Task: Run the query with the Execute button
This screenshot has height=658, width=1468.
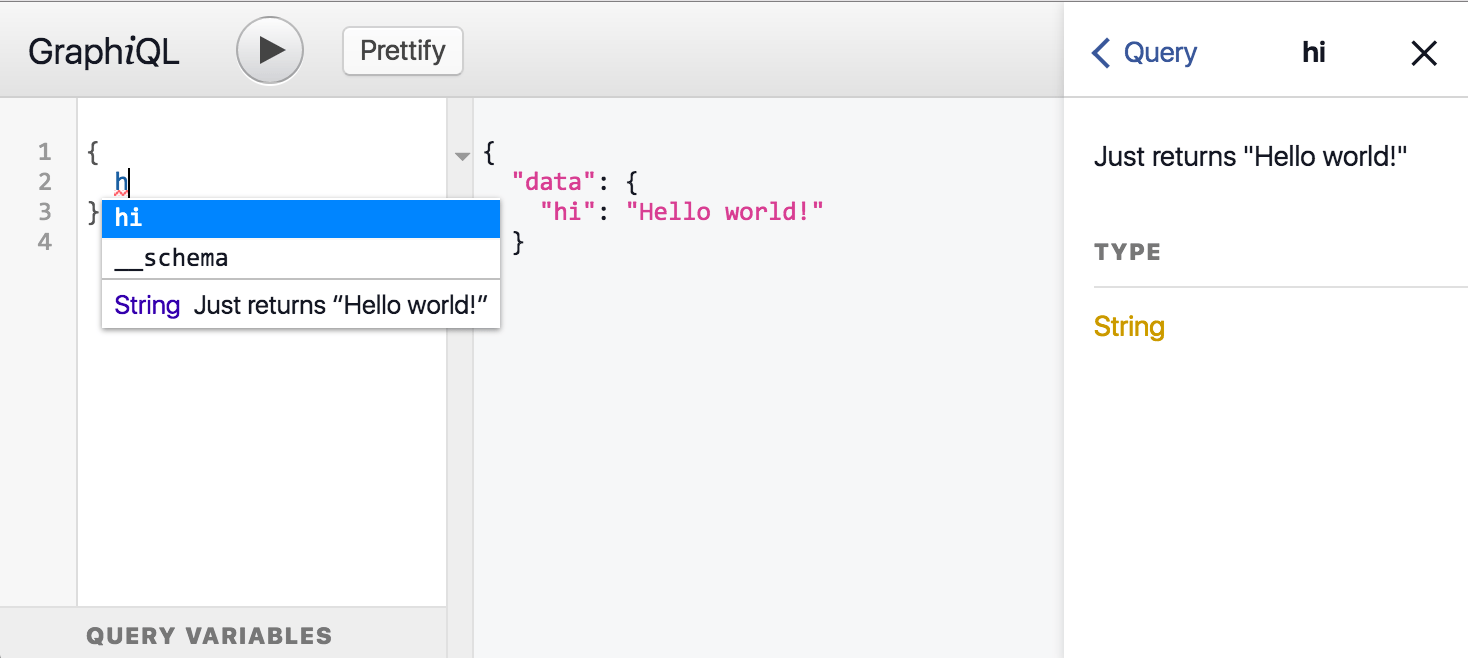Action: (x=269, y=51)
